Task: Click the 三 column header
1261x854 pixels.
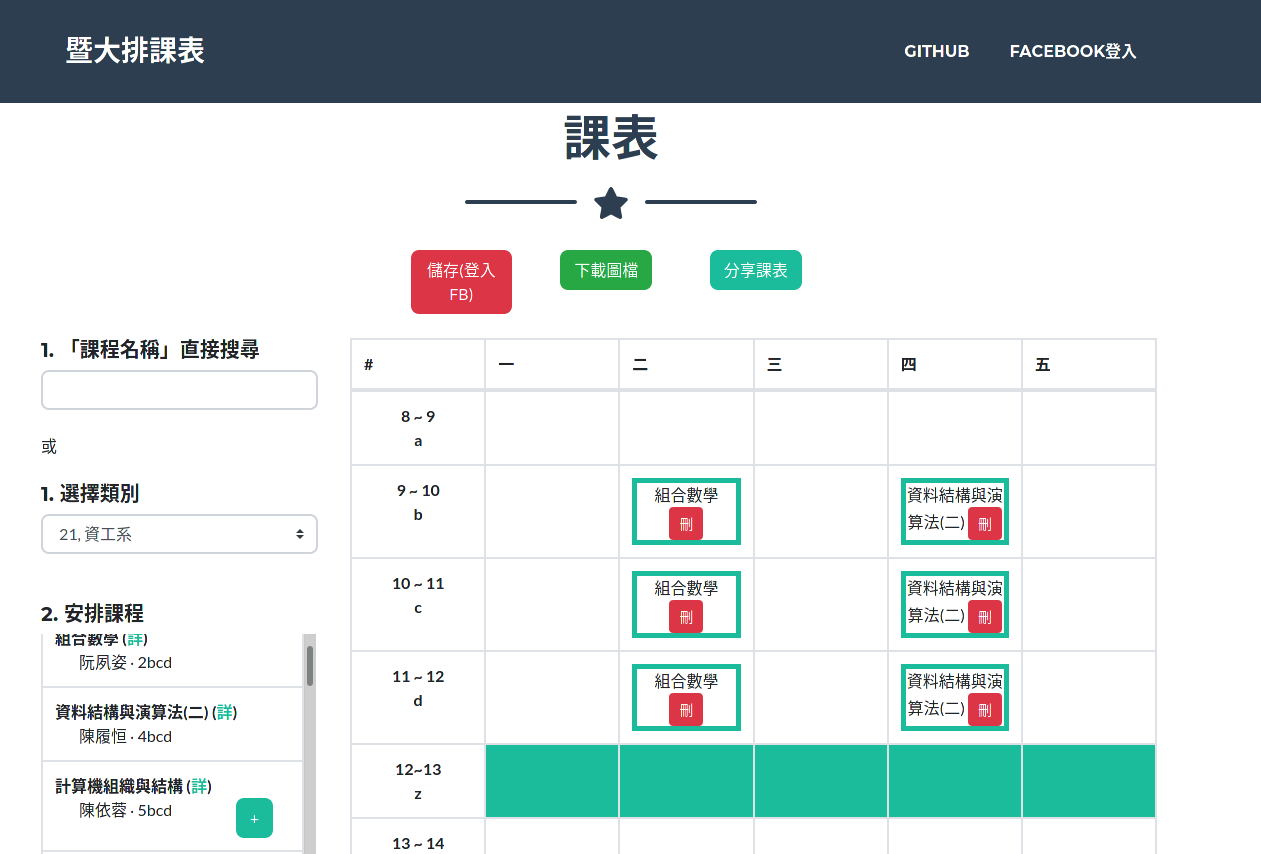Action: point(821,365)
